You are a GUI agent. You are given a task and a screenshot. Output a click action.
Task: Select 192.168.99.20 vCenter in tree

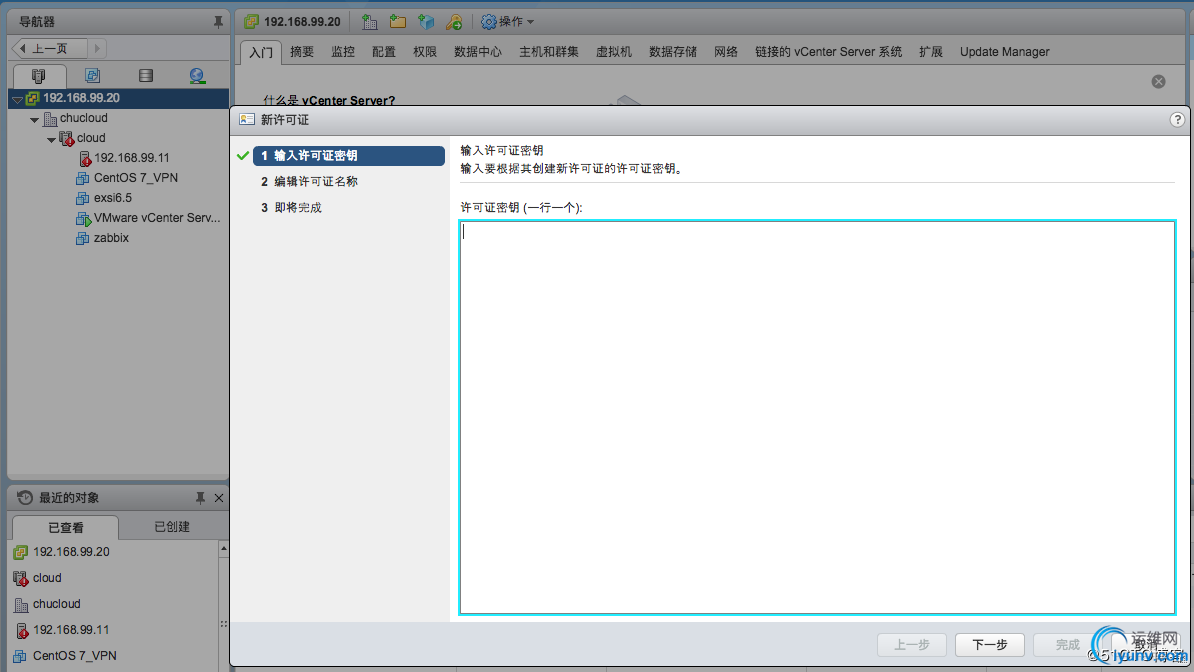tap(81, 98)
